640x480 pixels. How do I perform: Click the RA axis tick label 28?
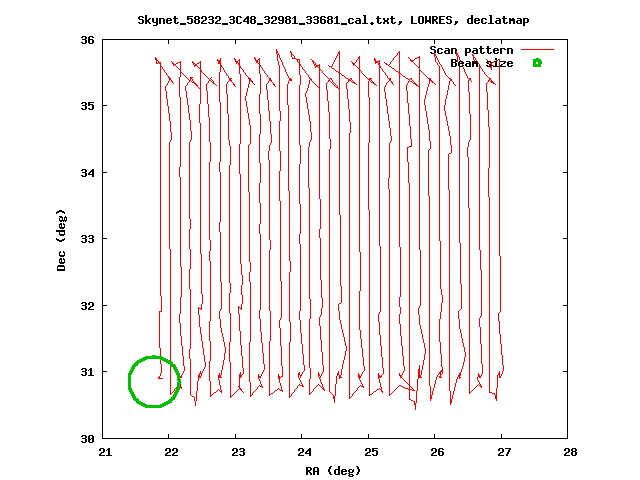570,452
